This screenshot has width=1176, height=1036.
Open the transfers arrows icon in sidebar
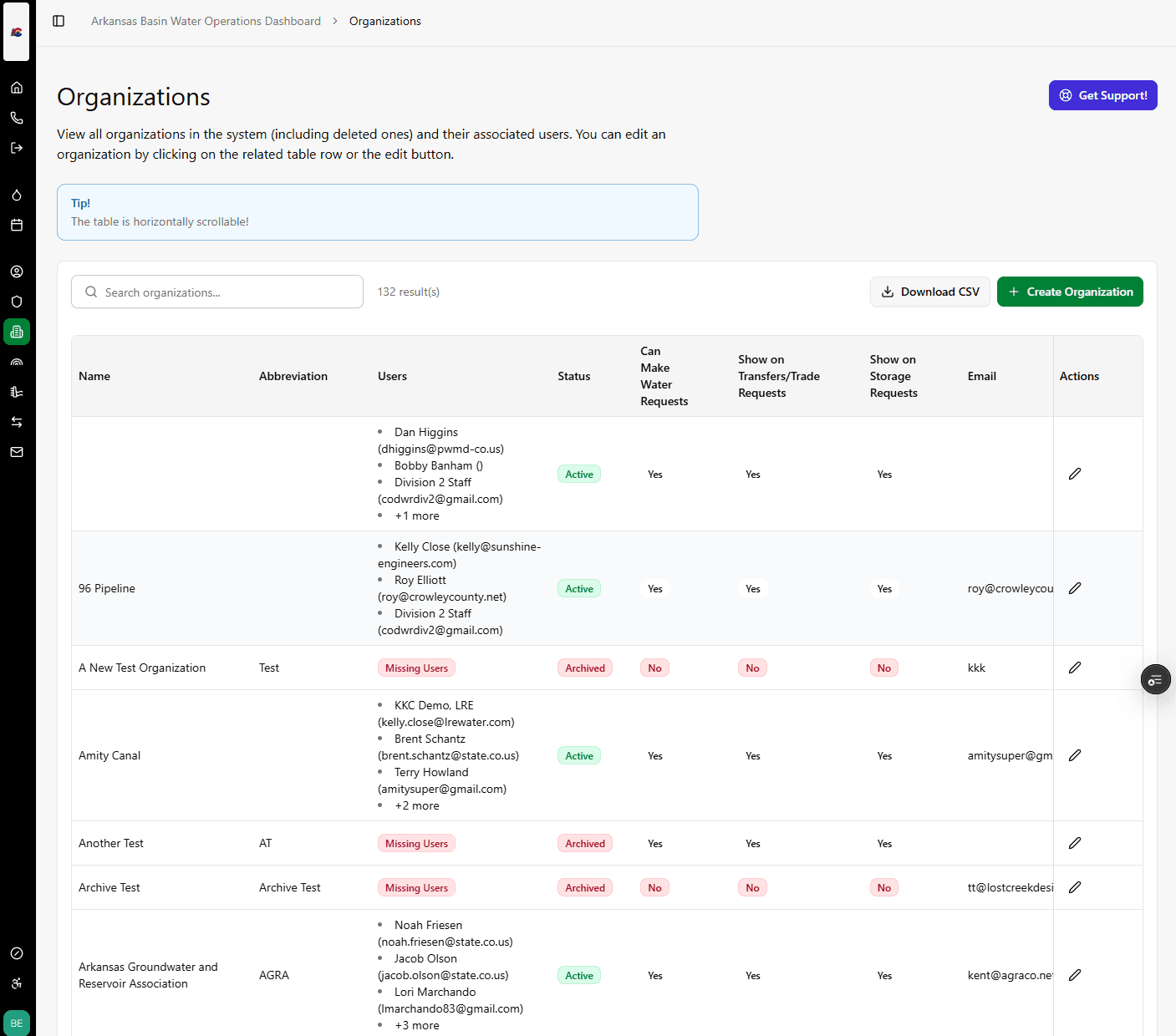click(17, 422)
